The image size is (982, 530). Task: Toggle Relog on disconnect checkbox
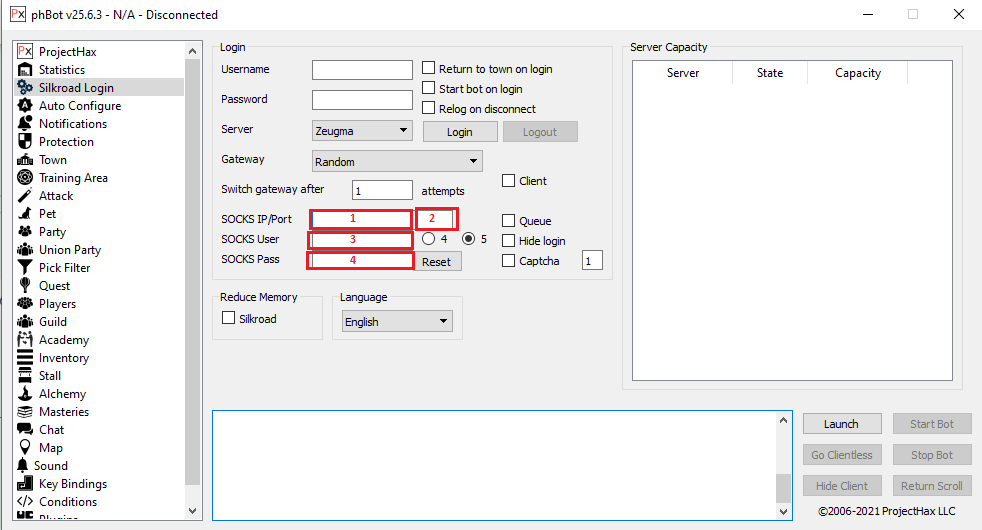coord(429,109)
